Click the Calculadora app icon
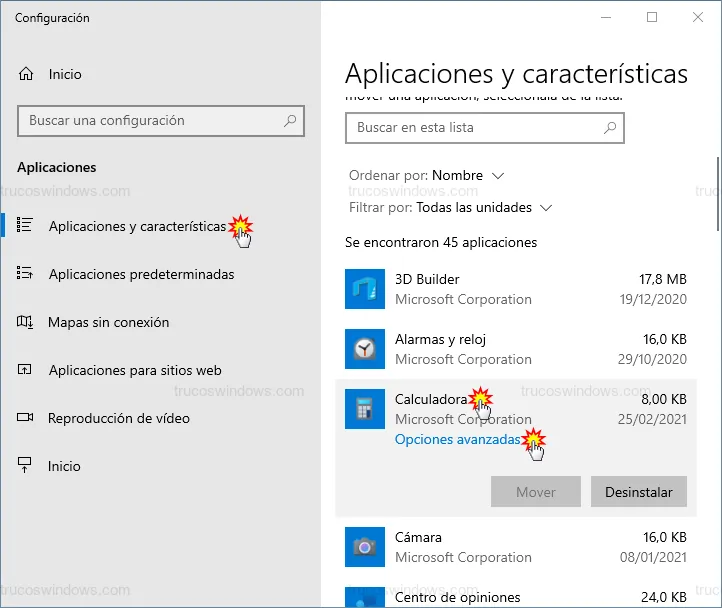Screen dimensions: 722x608 click(x=364, y=409)
